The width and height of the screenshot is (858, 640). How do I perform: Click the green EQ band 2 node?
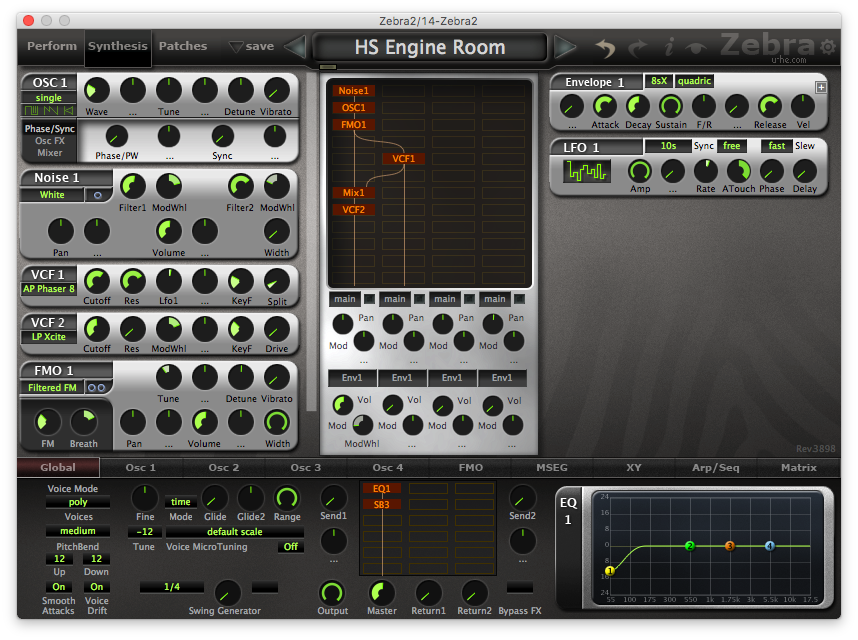690,547
